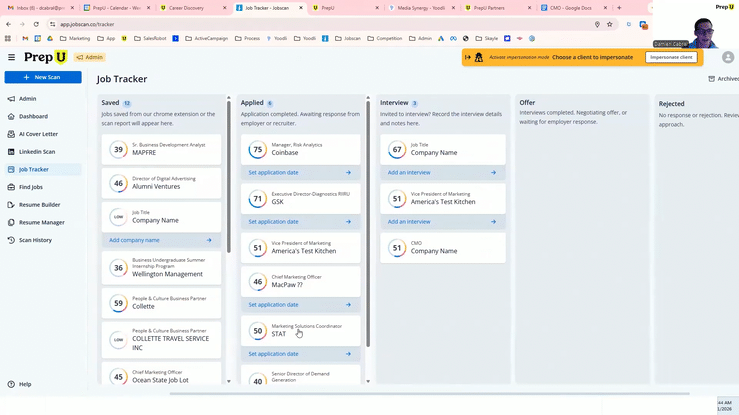Viewport: 739px width, 415px height.
Task: Open the GSK job card
Action: point(301,198)
